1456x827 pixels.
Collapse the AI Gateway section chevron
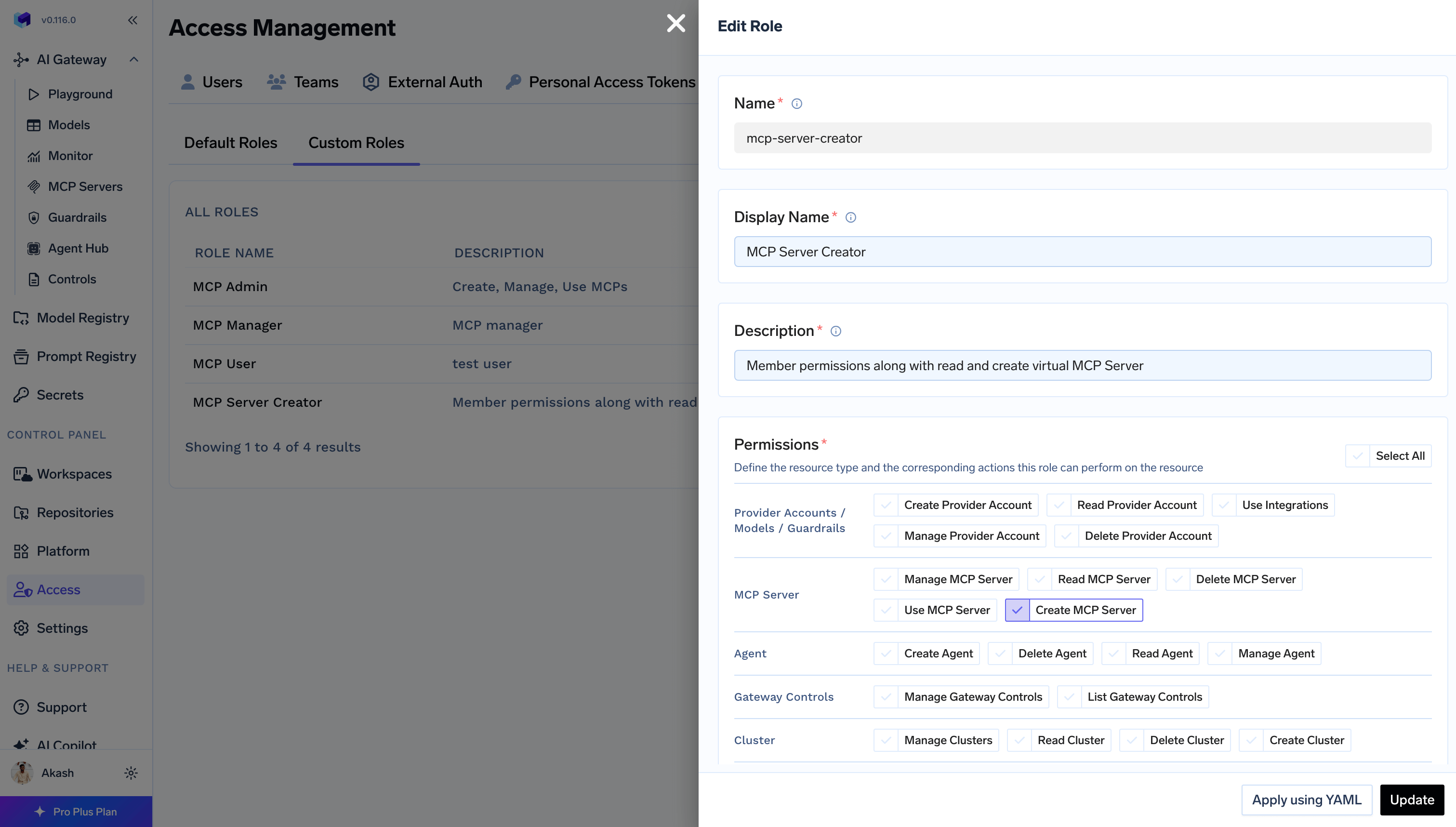click(134, 60)
